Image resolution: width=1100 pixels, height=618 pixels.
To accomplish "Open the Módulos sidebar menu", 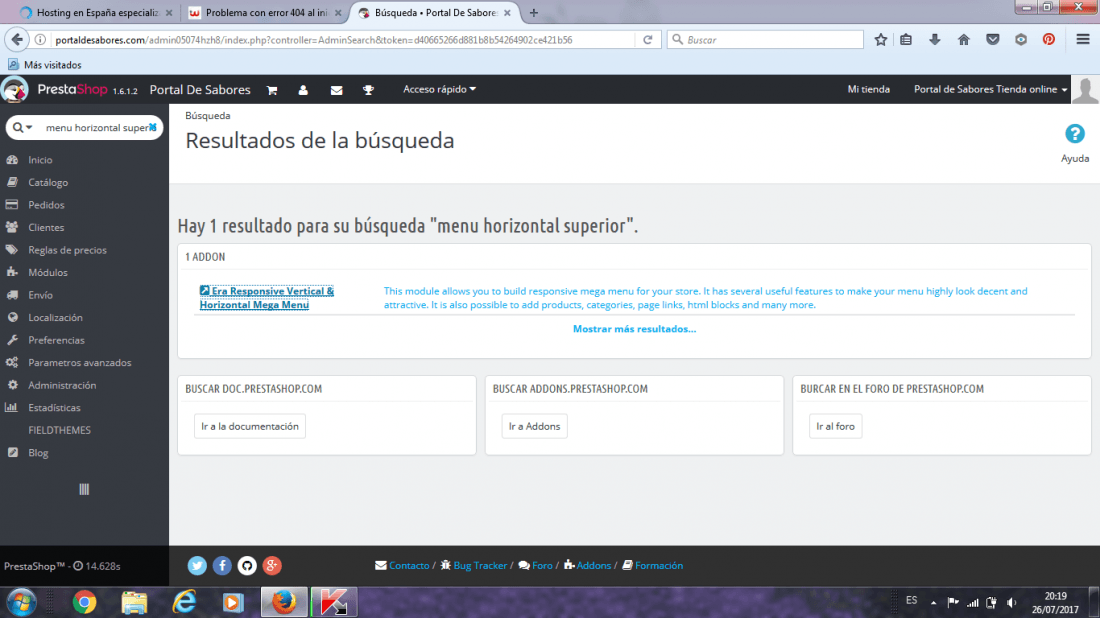I will (48, 272).
